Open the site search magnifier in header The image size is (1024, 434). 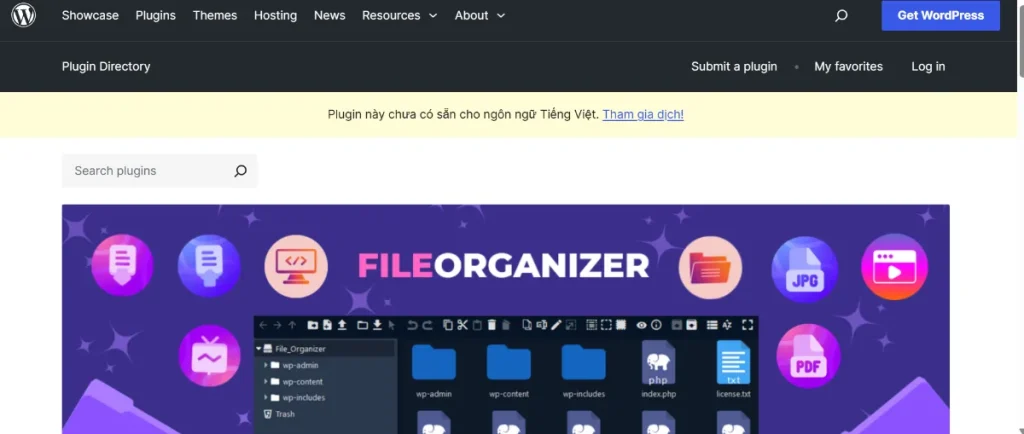click(x=841, y=15)
